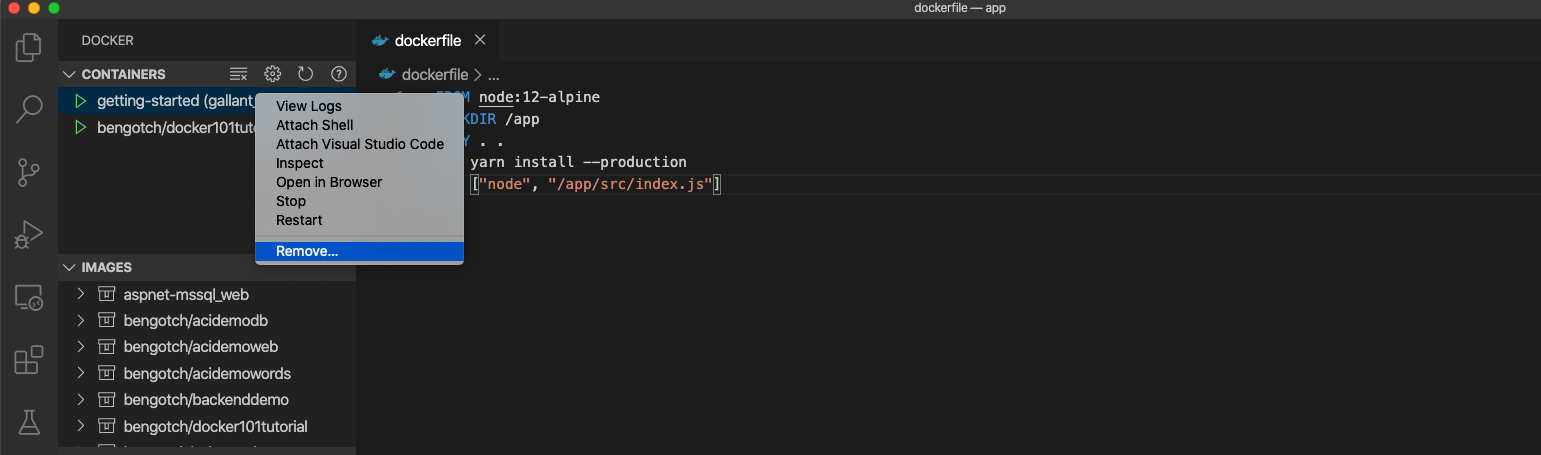Expand the aspnet-mssql_web image node
The width and height of the screenshot is (1541, 455).
pos(82,295)
